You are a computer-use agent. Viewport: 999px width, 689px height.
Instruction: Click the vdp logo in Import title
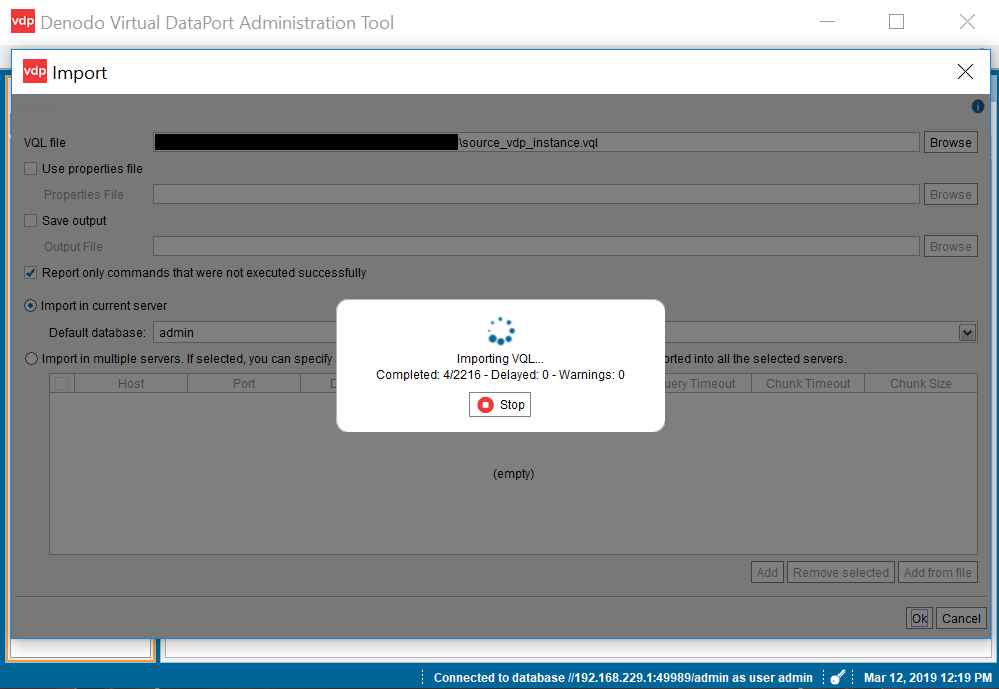(x=35, y=71)
